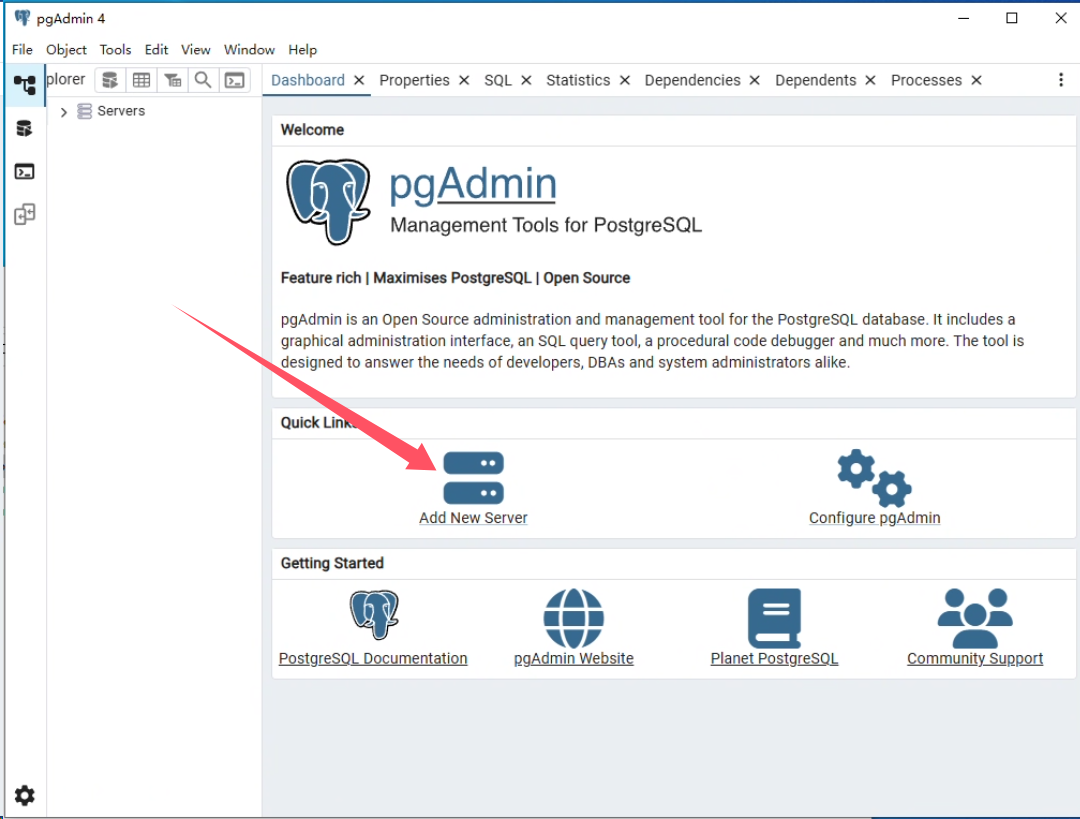Close the Dependencies tab
1080x819 pixels.
click(755, 81)
